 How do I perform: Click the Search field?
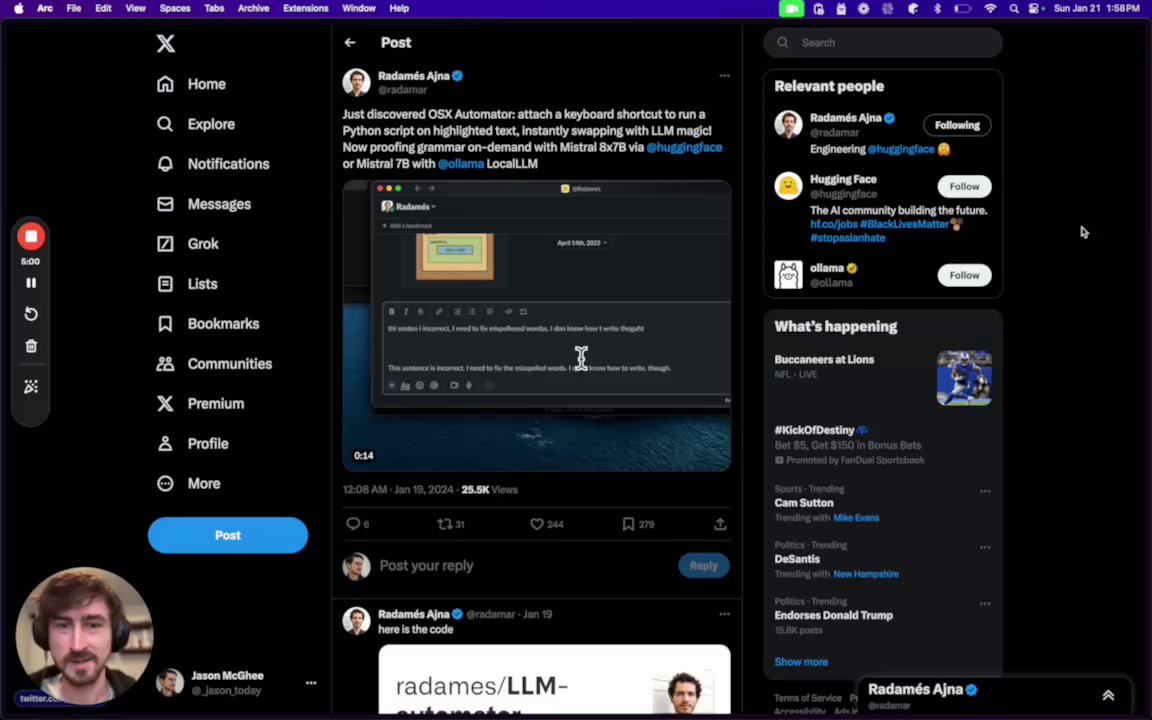[x=882, y=43]
